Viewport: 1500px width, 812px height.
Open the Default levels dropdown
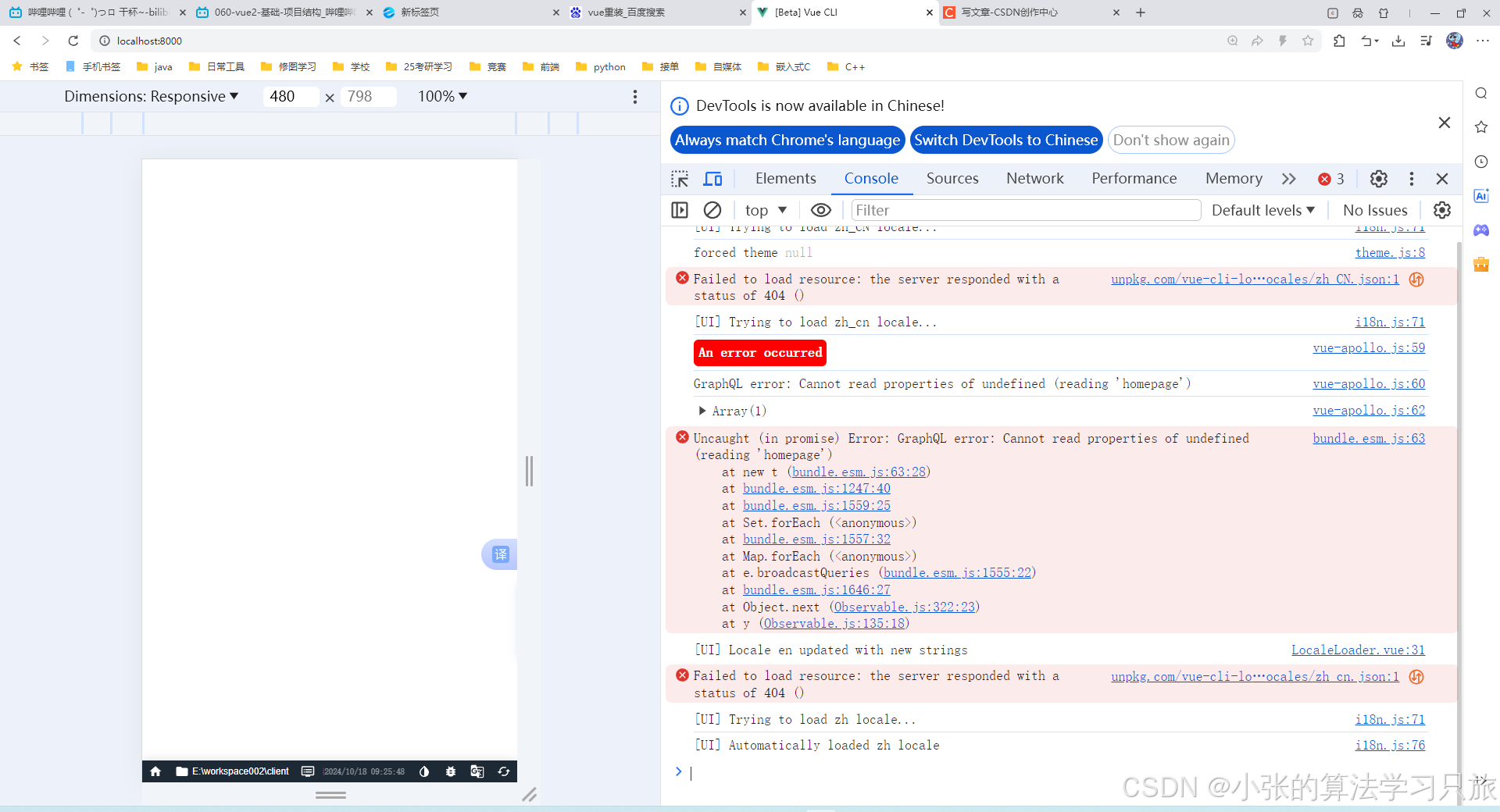(1262, 210)
